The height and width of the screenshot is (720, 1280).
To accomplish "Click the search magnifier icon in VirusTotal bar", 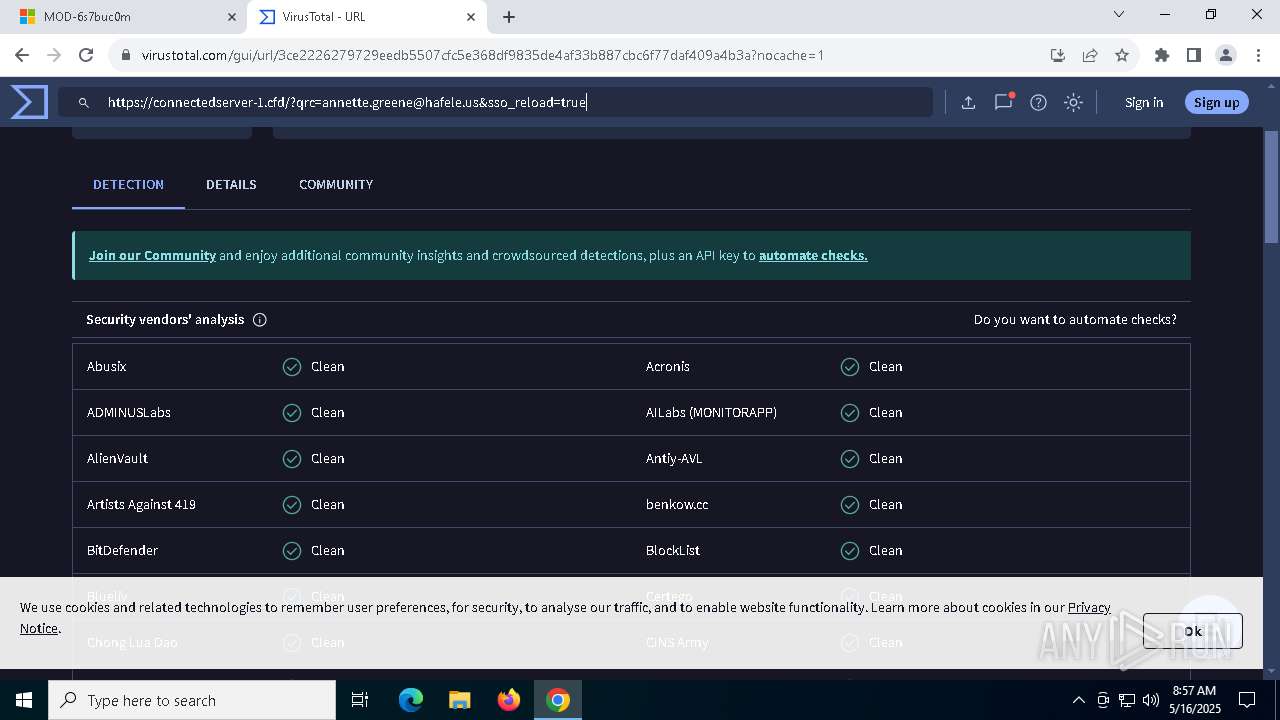I will [84, 102].
